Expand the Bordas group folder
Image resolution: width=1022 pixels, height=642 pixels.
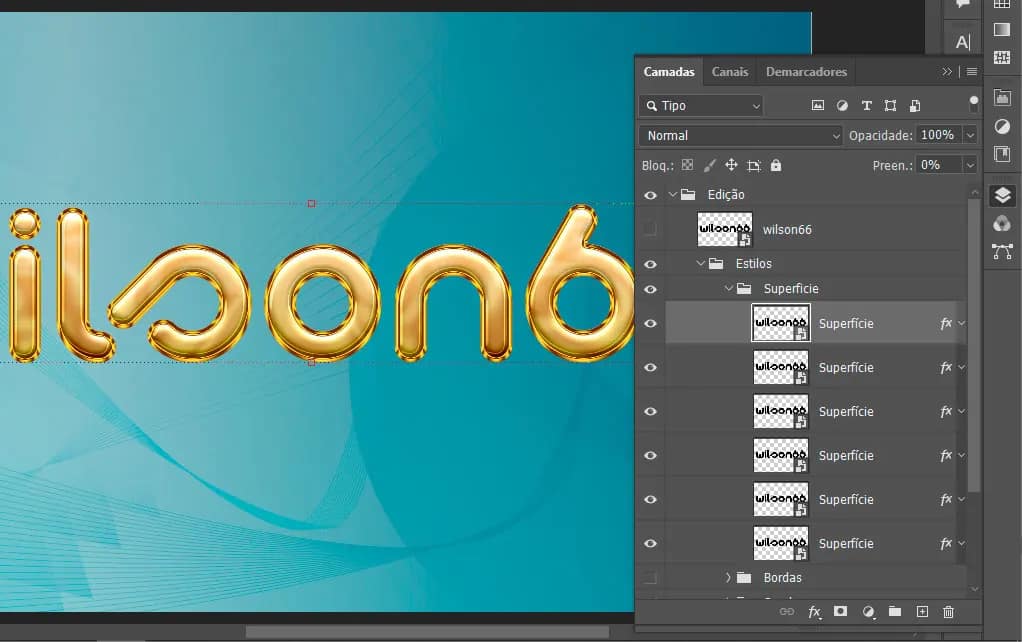(728, 577)
